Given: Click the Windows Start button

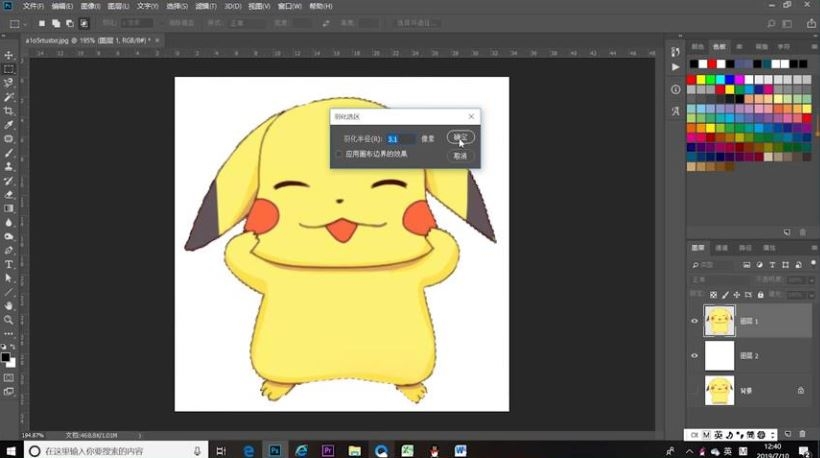Looking at the screenshot, I should pyautogui.click(x=11, y=450).
